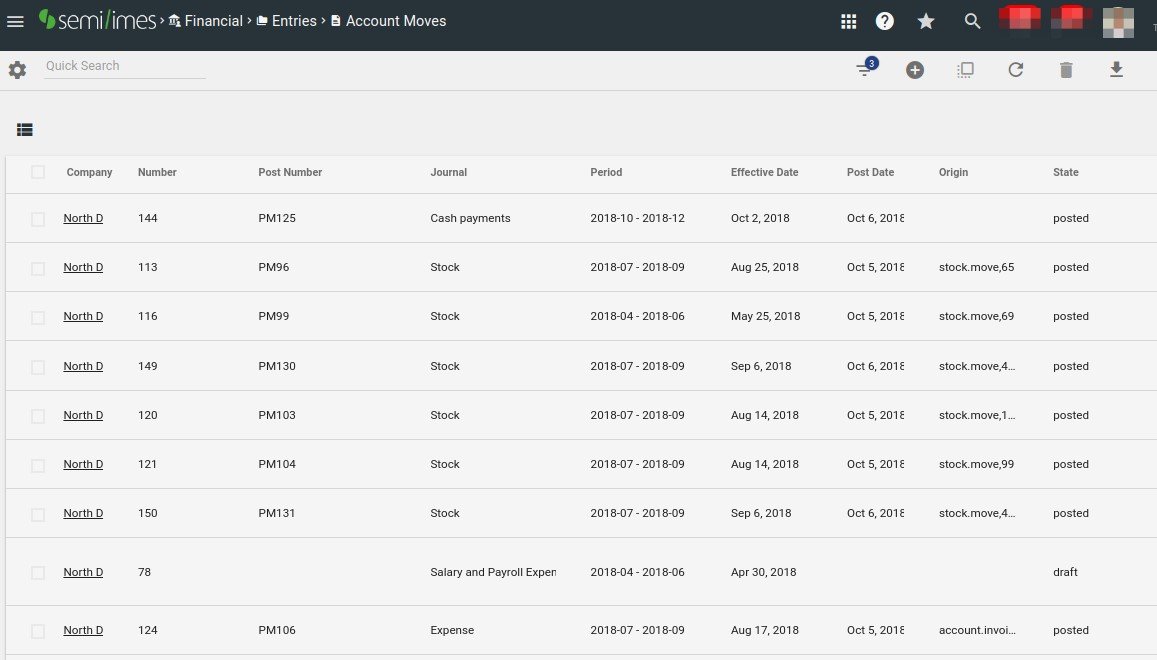Focus the Quick Search field

click(125, 66)
